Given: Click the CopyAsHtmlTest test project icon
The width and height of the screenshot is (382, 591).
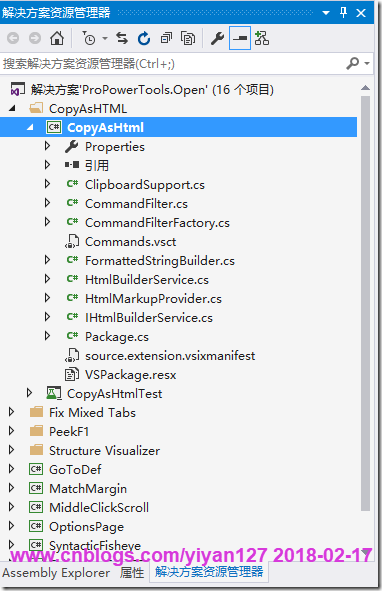Looking at the screenshot, I should [x=54, y=393].
